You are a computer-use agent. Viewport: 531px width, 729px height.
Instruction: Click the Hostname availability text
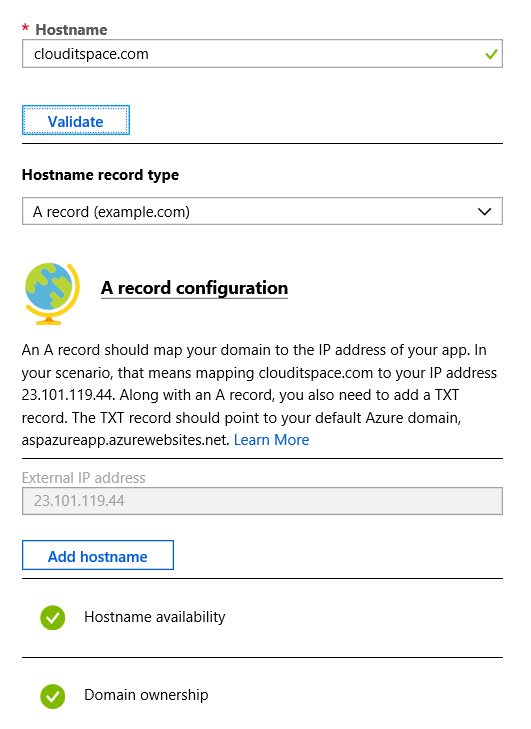[x=155, y=617]
